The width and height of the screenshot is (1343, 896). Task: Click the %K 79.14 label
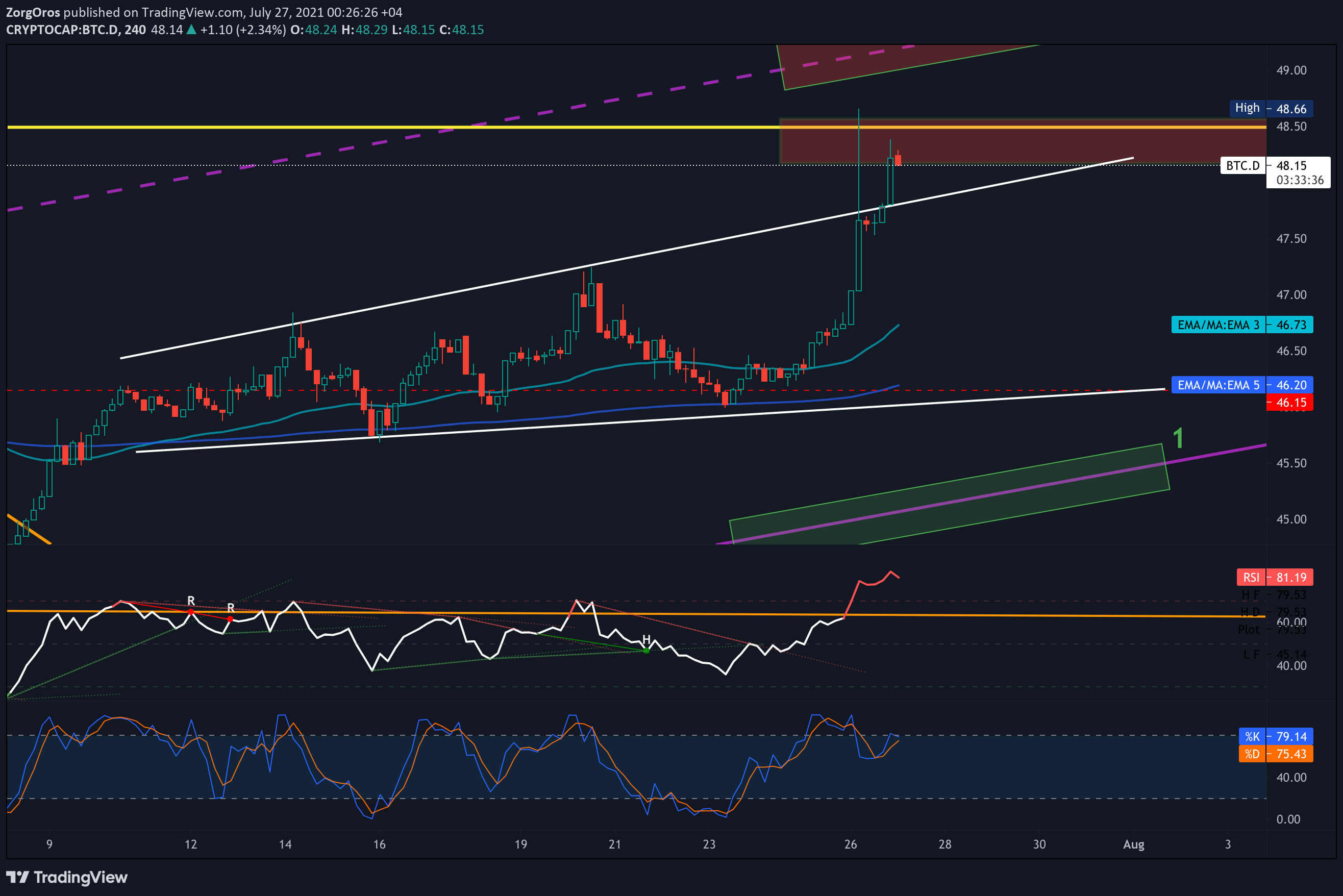(1276, 737)
